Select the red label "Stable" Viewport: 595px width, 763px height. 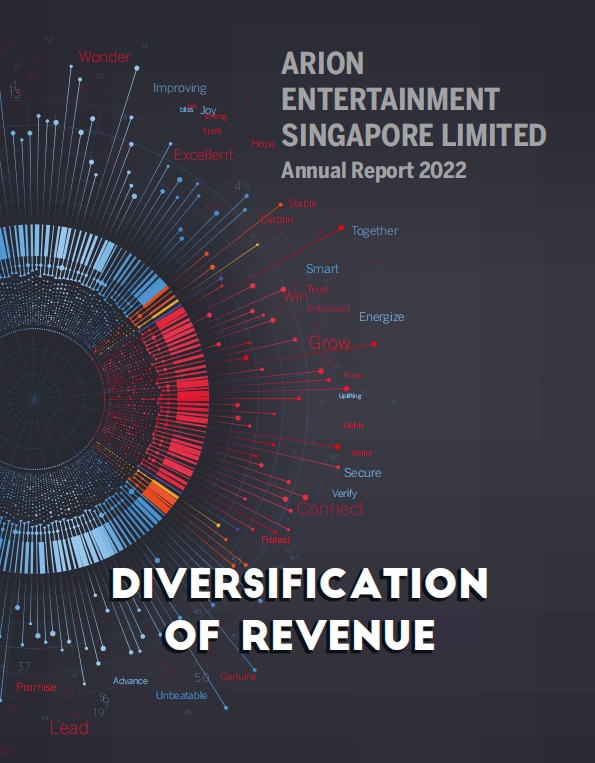pyautogui.click(x=302, y=203)
